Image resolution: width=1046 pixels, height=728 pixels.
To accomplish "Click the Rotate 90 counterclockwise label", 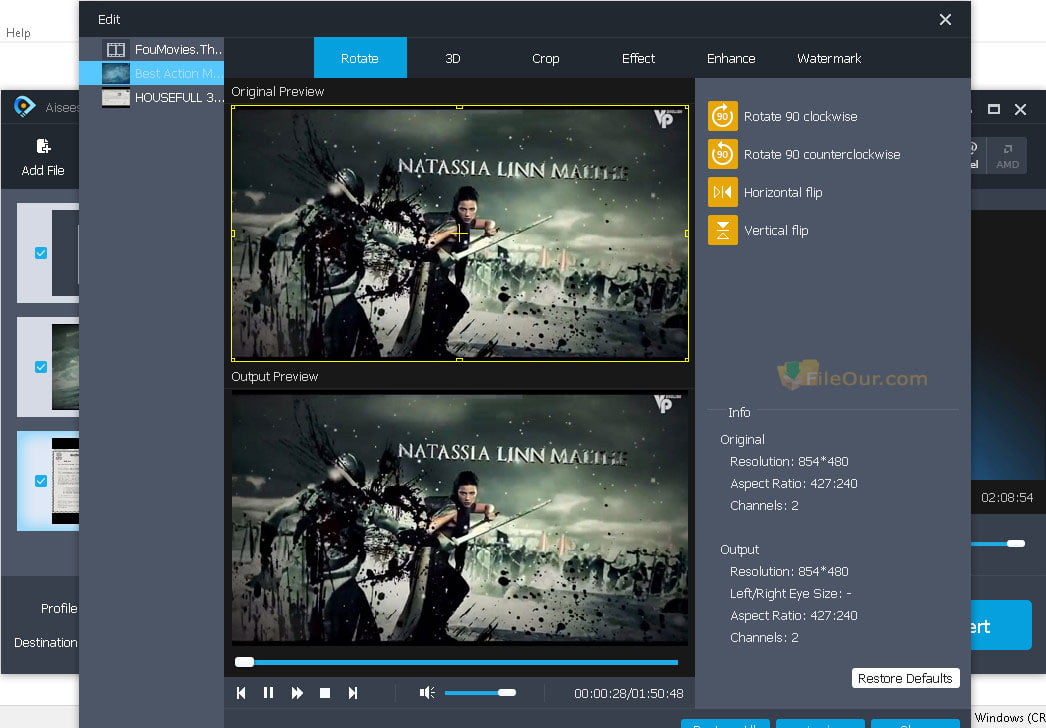I will click(x=822, y=154).
